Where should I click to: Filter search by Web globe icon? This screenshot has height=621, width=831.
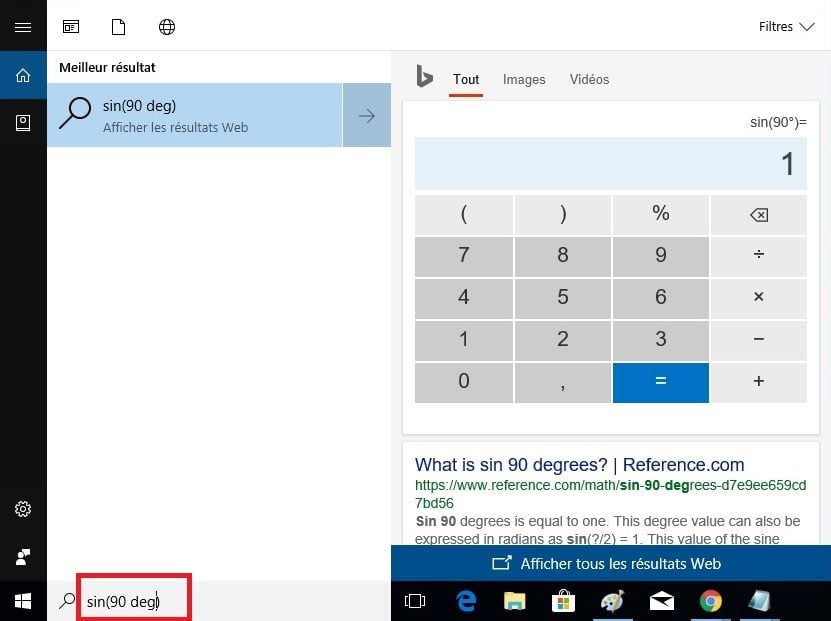click(167, 26)
